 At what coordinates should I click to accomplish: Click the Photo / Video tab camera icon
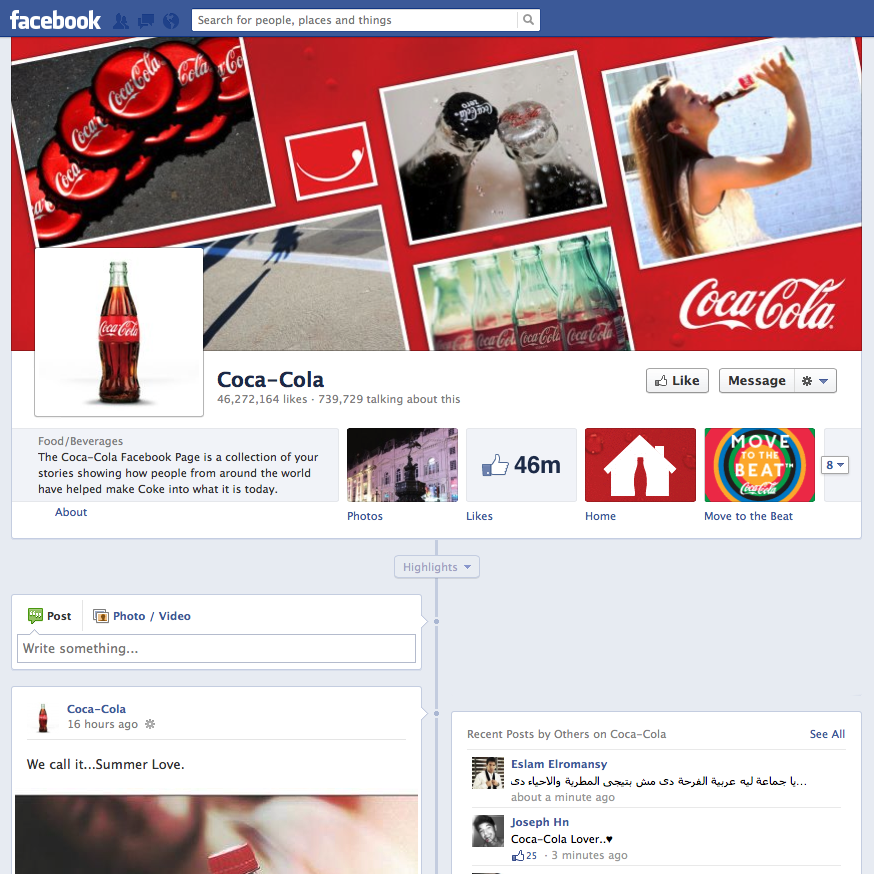click(x=101, y=616)
